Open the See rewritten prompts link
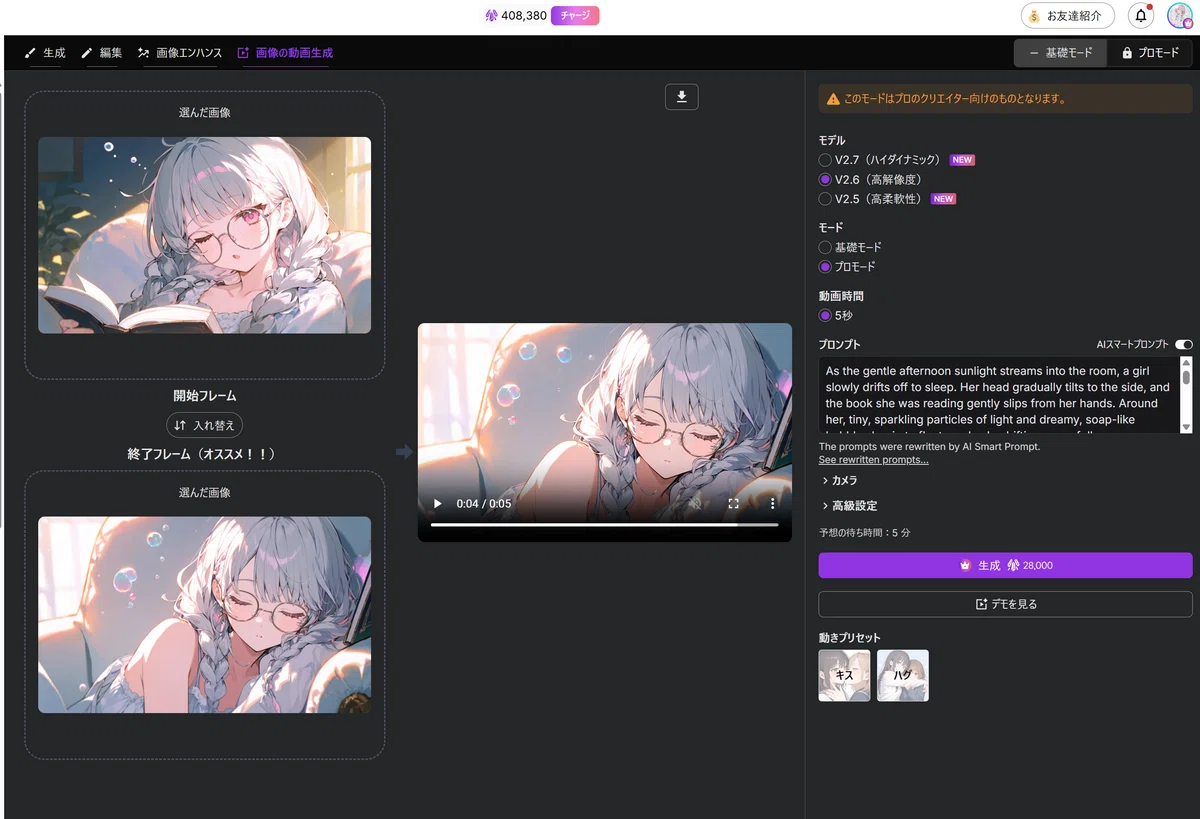 click(873, 460)
